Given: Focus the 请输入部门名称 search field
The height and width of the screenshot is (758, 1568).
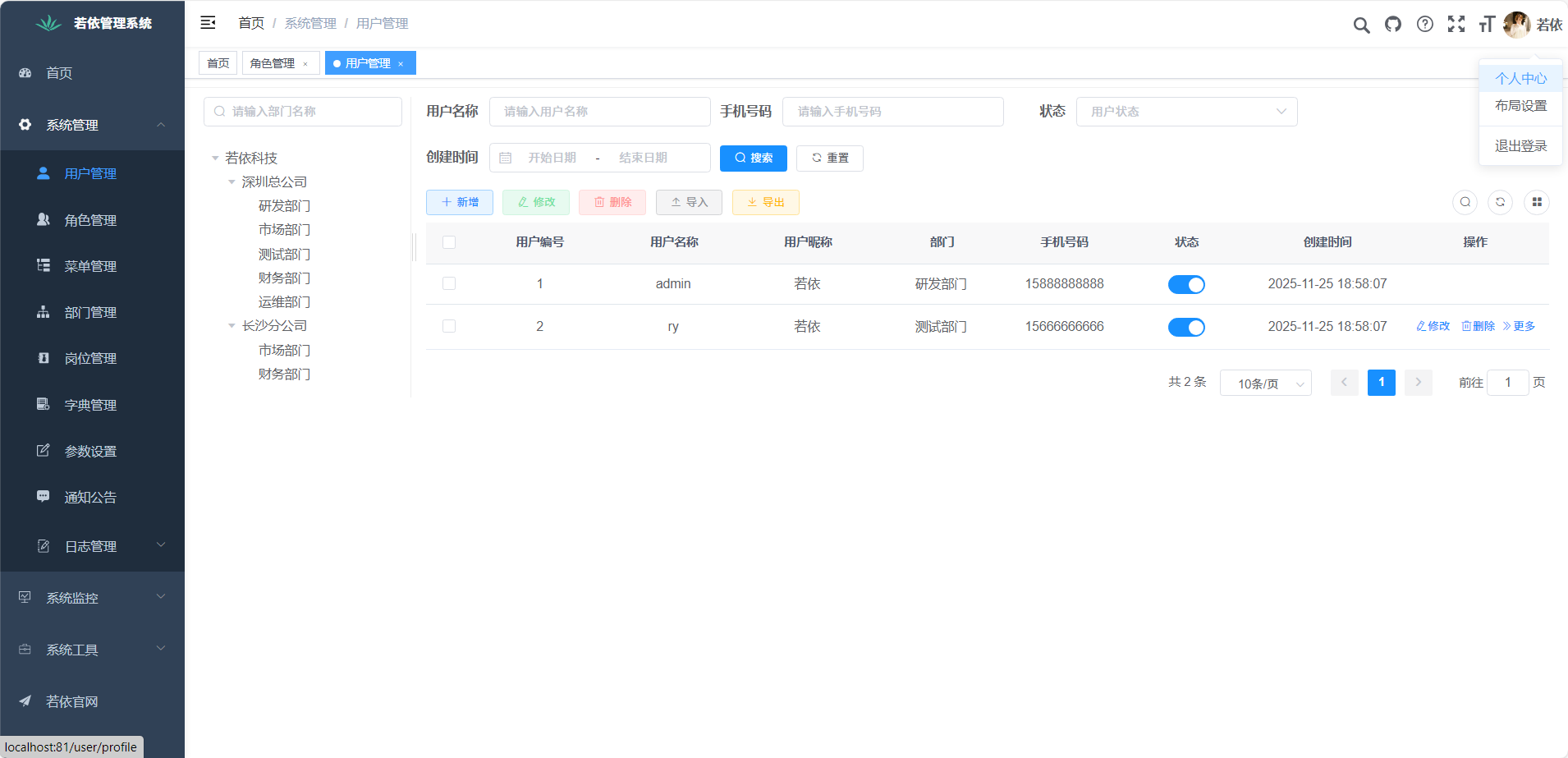Looking at the screenshot, I should tap(303, 112).
